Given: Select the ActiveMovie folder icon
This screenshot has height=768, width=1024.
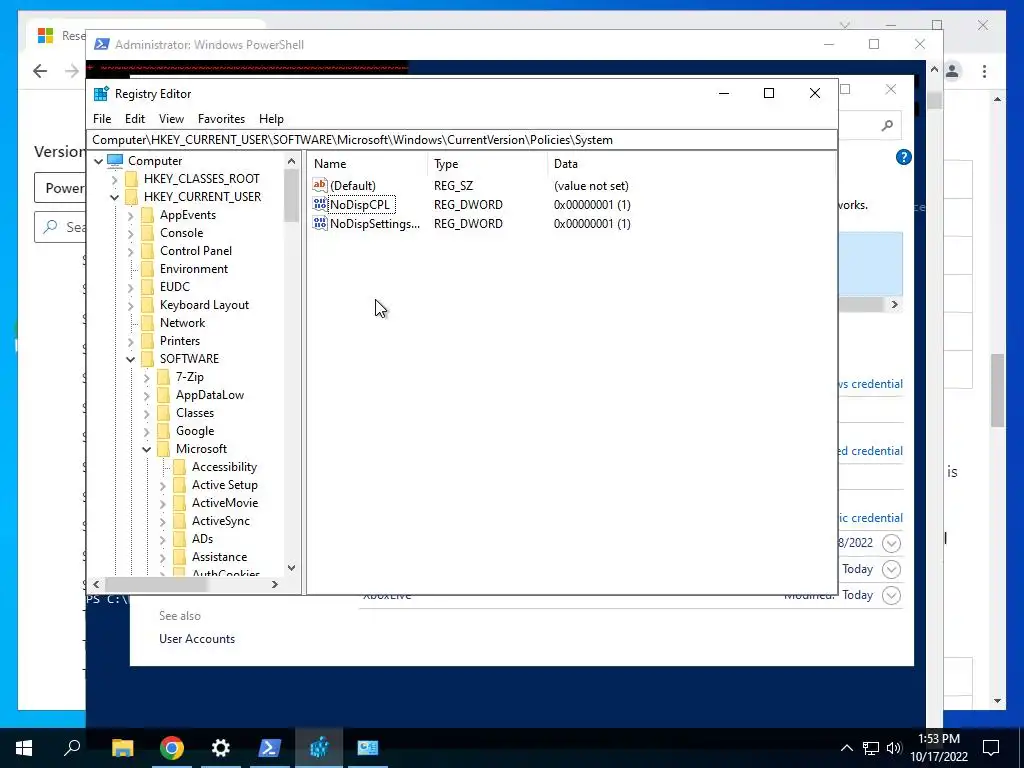Looking at the screenshot, I should pos(180,503).
